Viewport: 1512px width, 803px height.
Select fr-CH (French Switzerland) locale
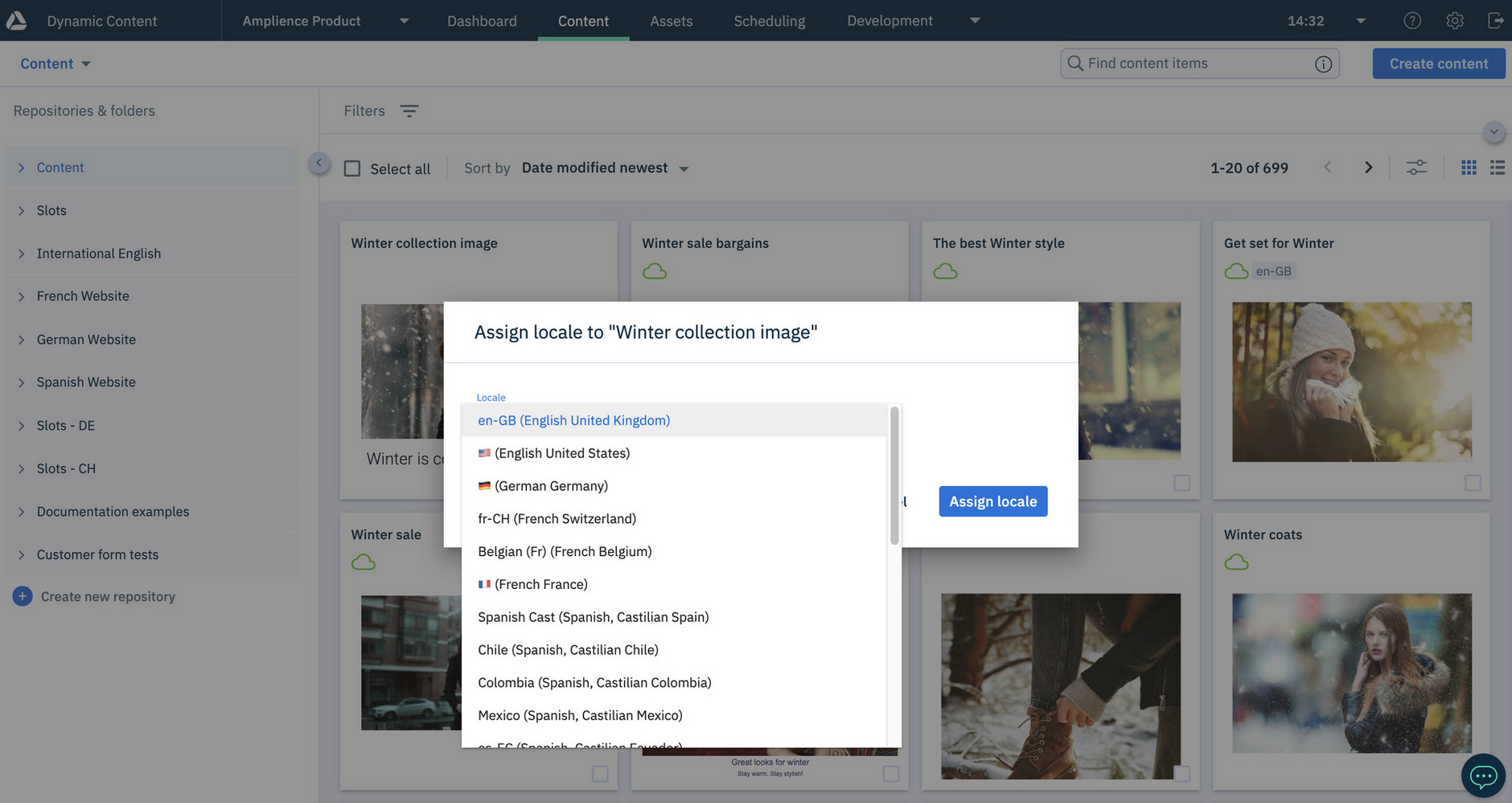674,519
